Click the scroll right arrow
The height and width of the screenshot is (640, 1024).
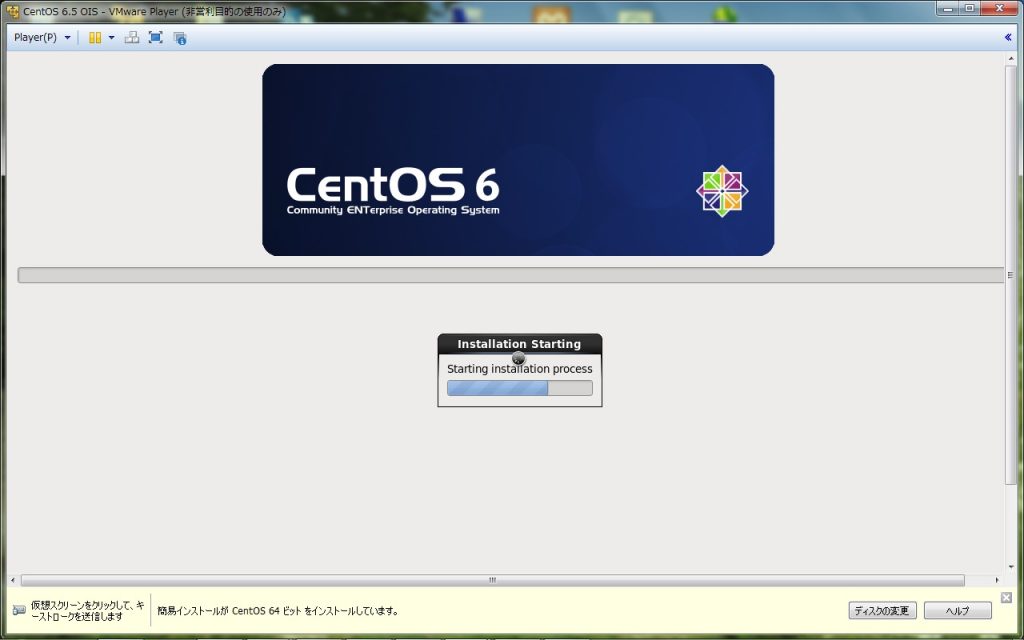[x=997, y=580]
